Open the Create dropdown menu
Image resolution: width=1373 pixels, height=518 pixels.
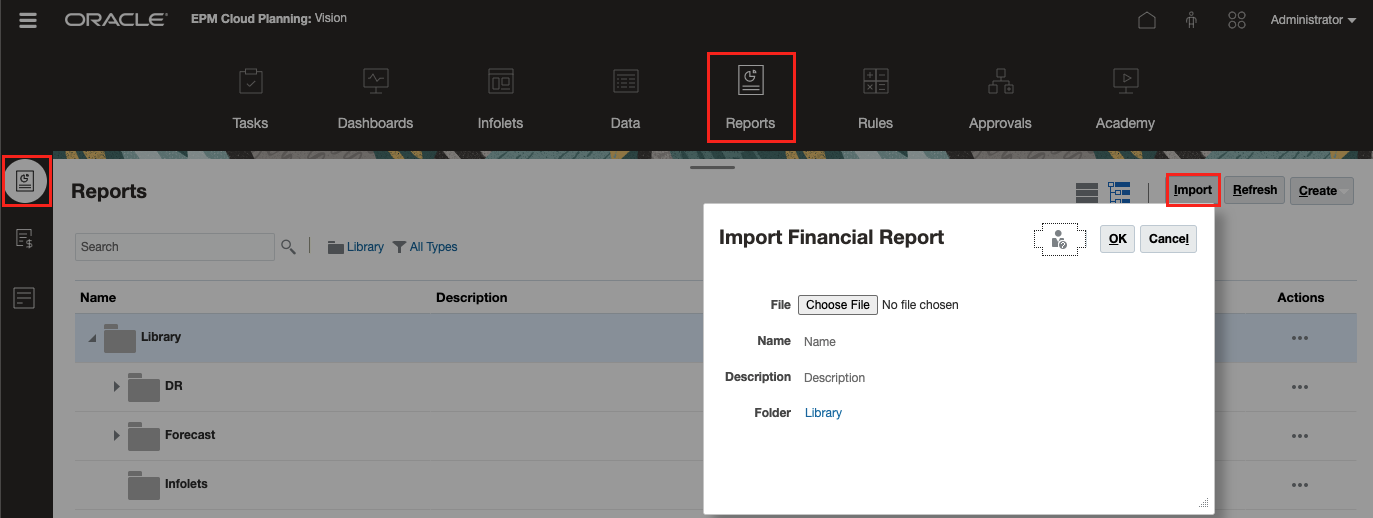tap(1321, 191)
